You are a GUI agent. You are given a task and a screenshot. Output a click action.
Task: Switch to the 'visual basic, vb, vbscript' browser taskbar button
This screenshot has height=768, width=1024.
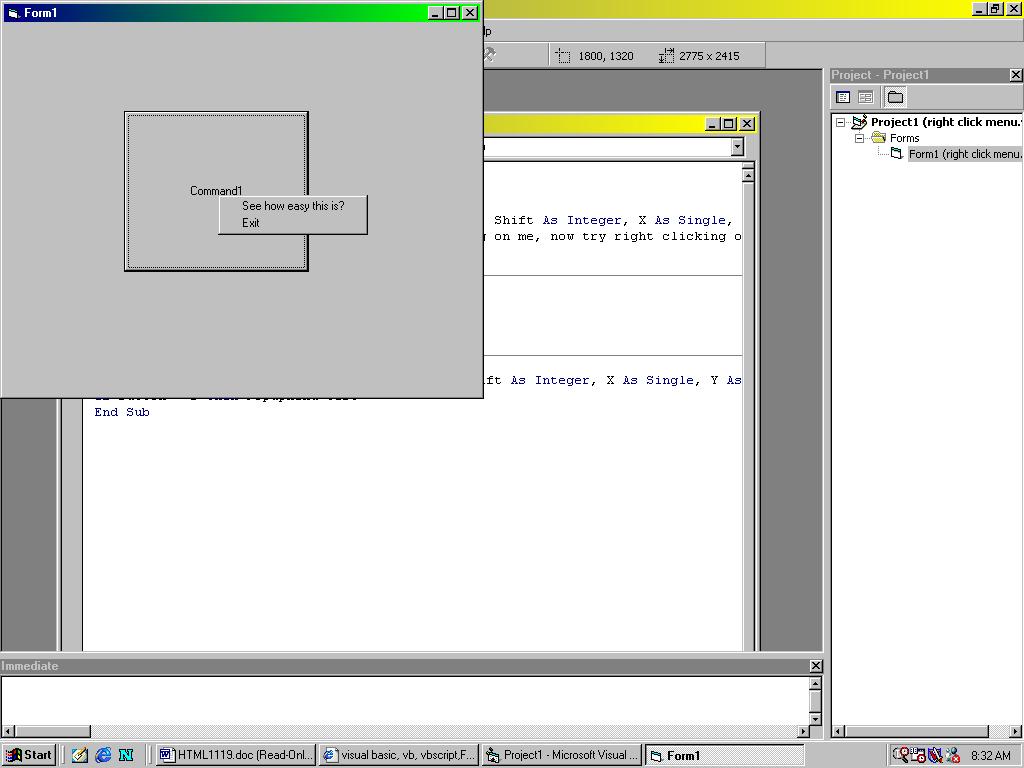coord(399,755)
